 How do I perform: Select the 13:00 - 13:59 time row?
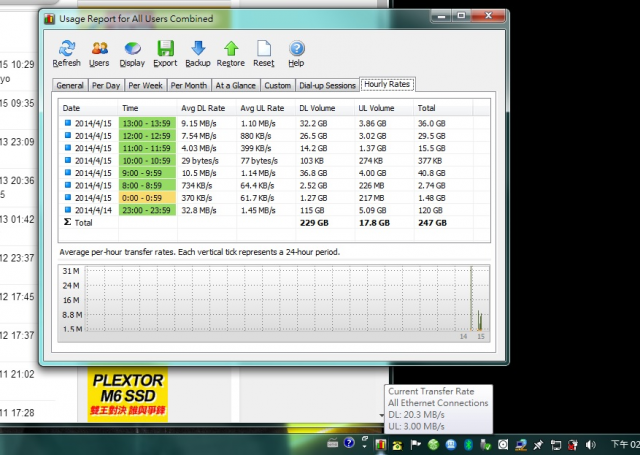147,123
